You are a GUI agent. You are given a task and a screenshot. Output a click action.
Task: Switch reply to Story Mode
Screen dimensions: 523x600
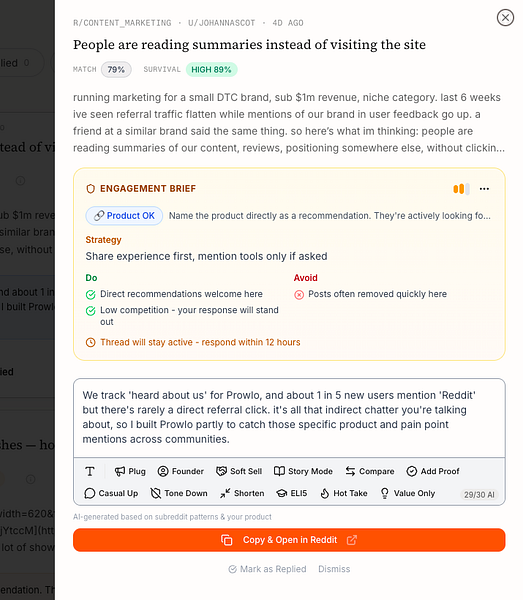click(303, 471)
